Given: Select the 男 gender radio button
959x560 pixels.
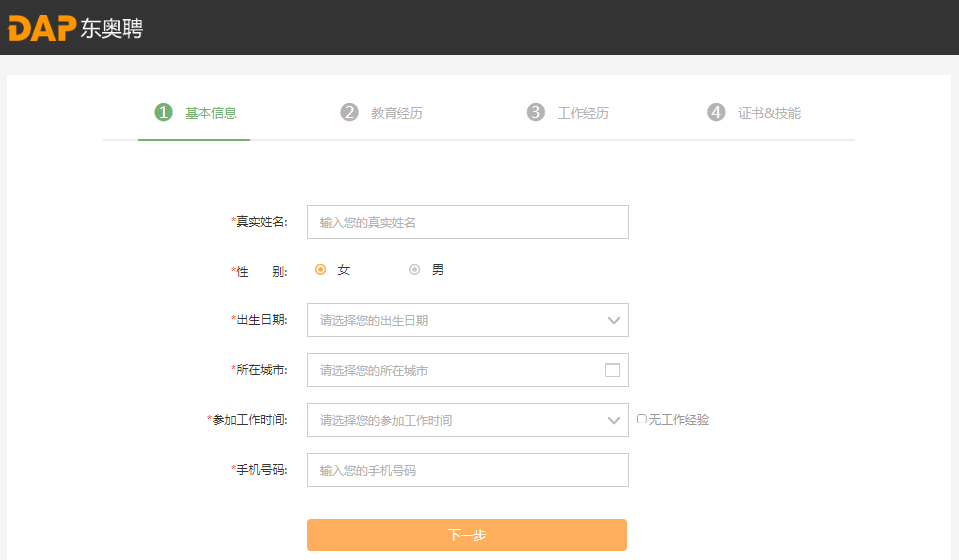Looking at the screenshot, I should 414,269.
